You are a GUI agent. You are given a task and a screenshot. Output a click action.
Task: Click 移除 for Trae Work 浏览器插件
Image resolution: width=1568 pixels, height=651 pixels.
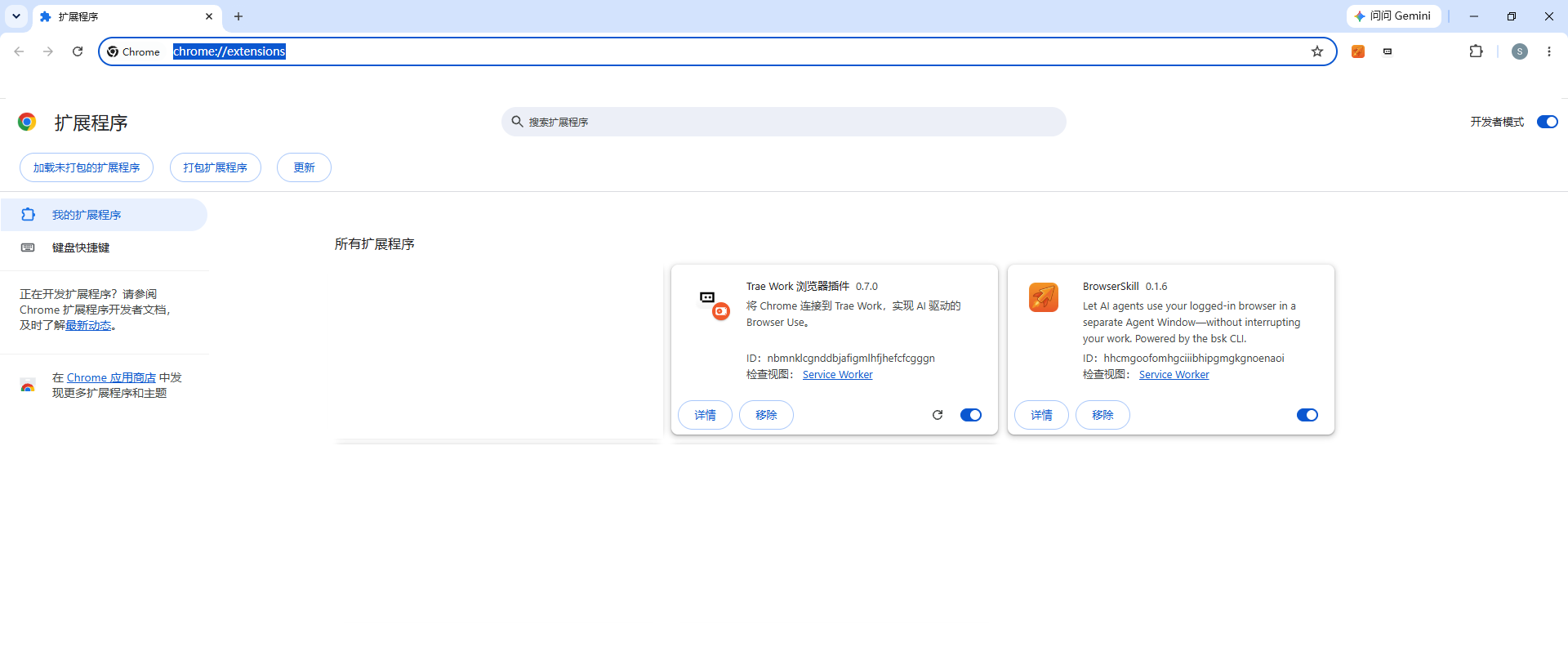(766, 415)
